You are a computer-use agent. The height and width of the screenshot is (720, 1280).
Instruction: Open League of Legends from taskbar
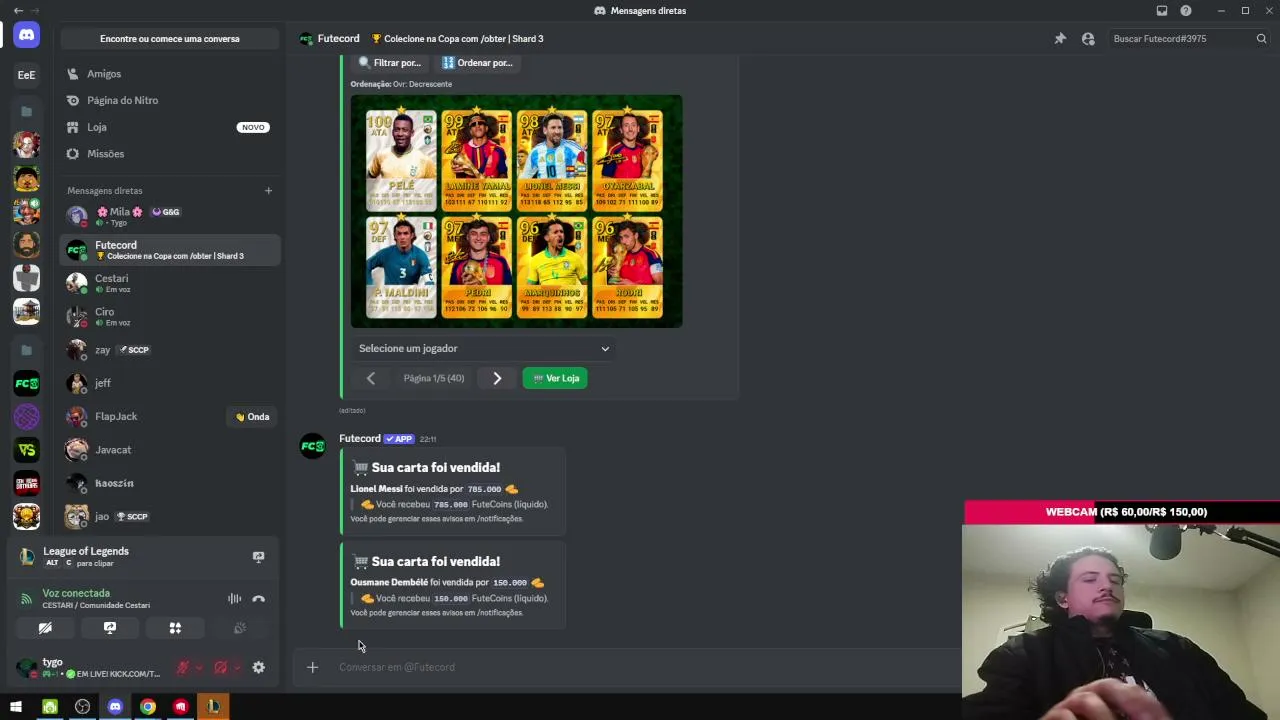point(213,707)
